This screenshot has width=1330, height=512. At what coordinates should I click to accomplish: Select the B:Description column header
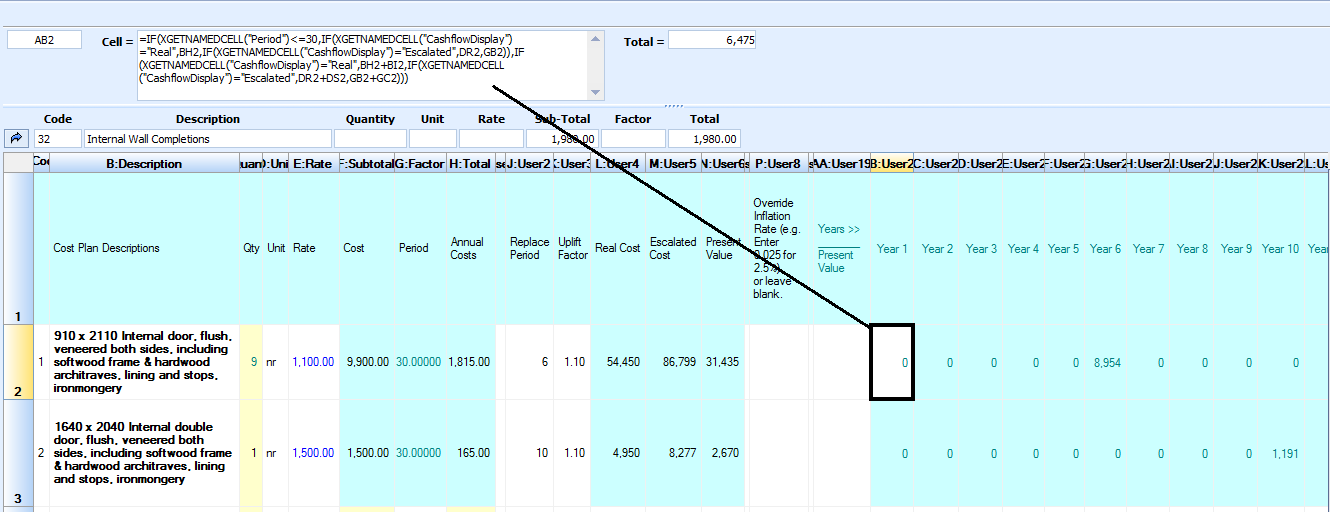(x=144, y=163)
